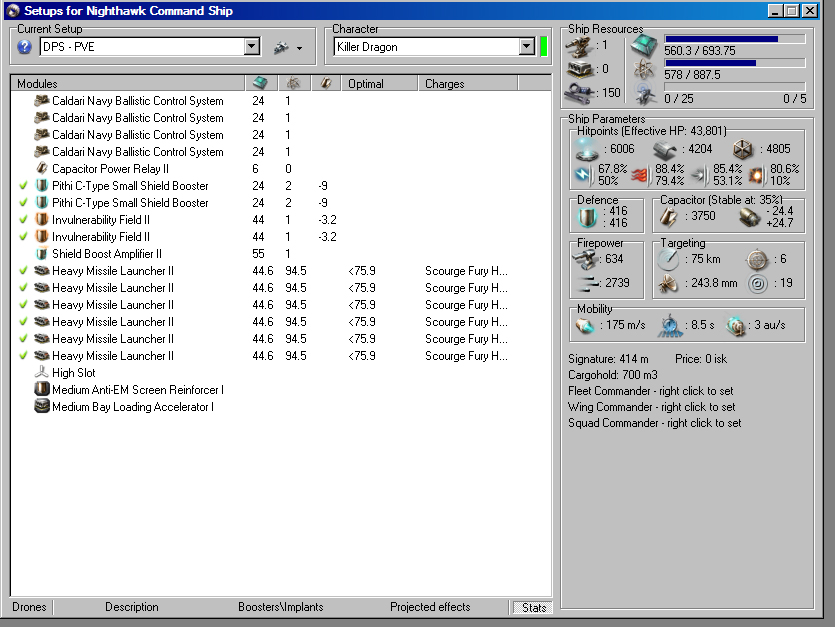Click the targeting range icon showing 75 km
Viewport: 835px width, 627px height.
tap(668, 259)
